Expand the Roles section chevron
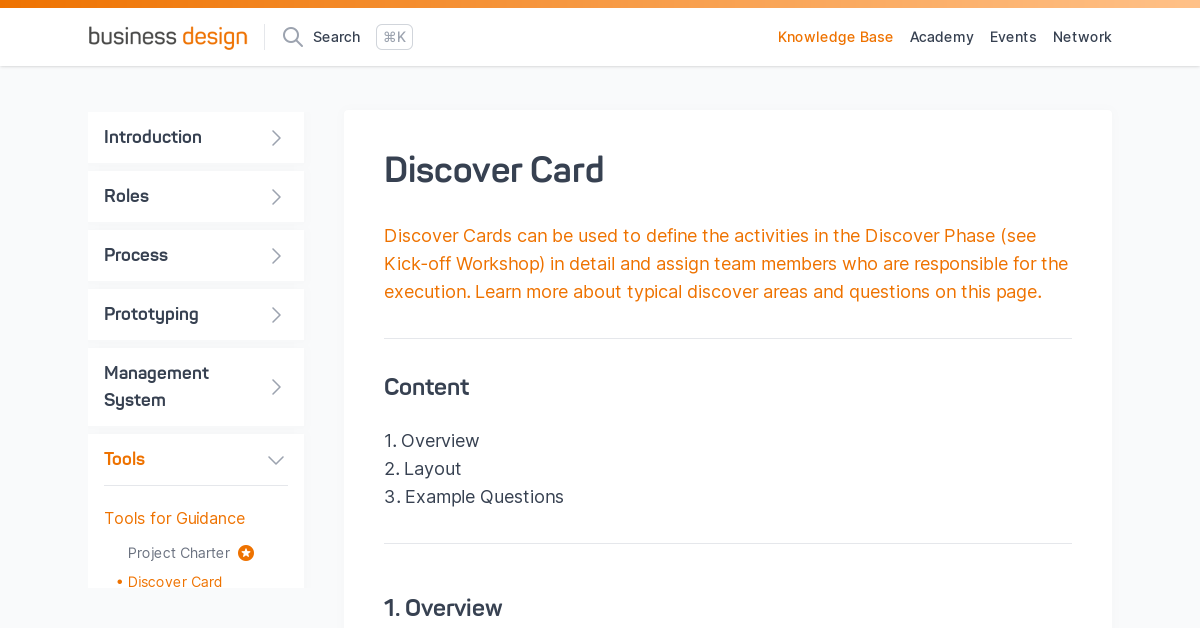Image resolution: width=1200 pixels, height=628 pixels. pyautogui.click(x=277, y=197)
